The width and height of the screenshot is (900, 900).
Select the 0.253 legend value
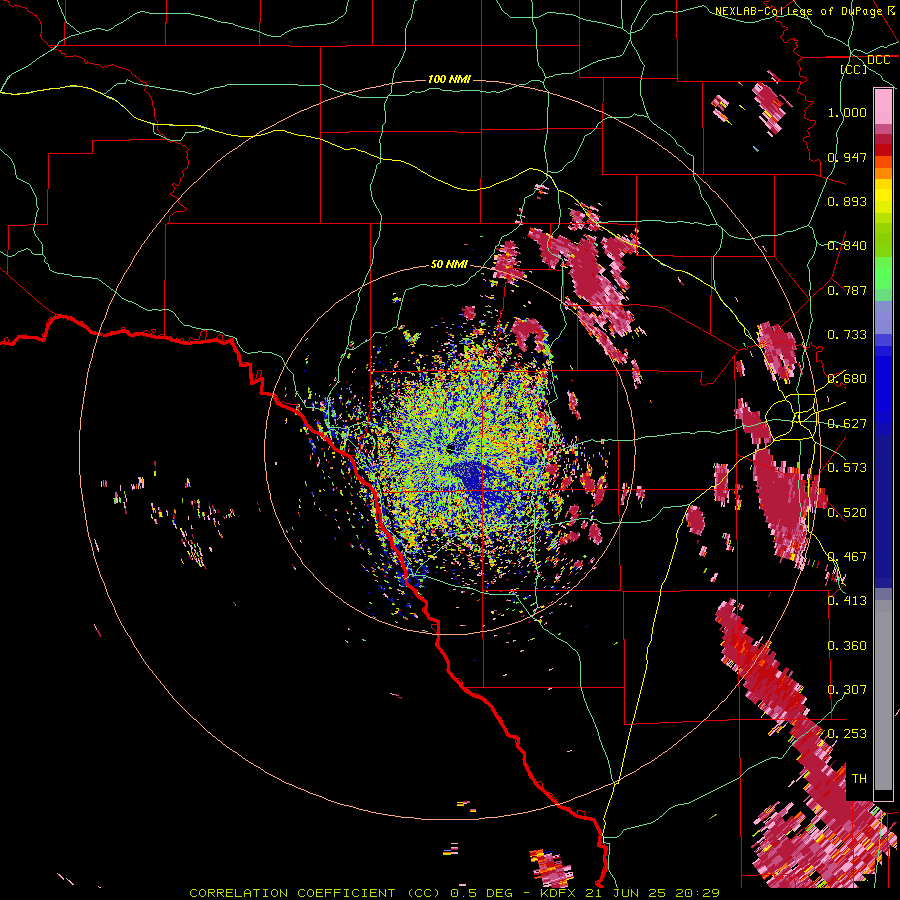847,734
